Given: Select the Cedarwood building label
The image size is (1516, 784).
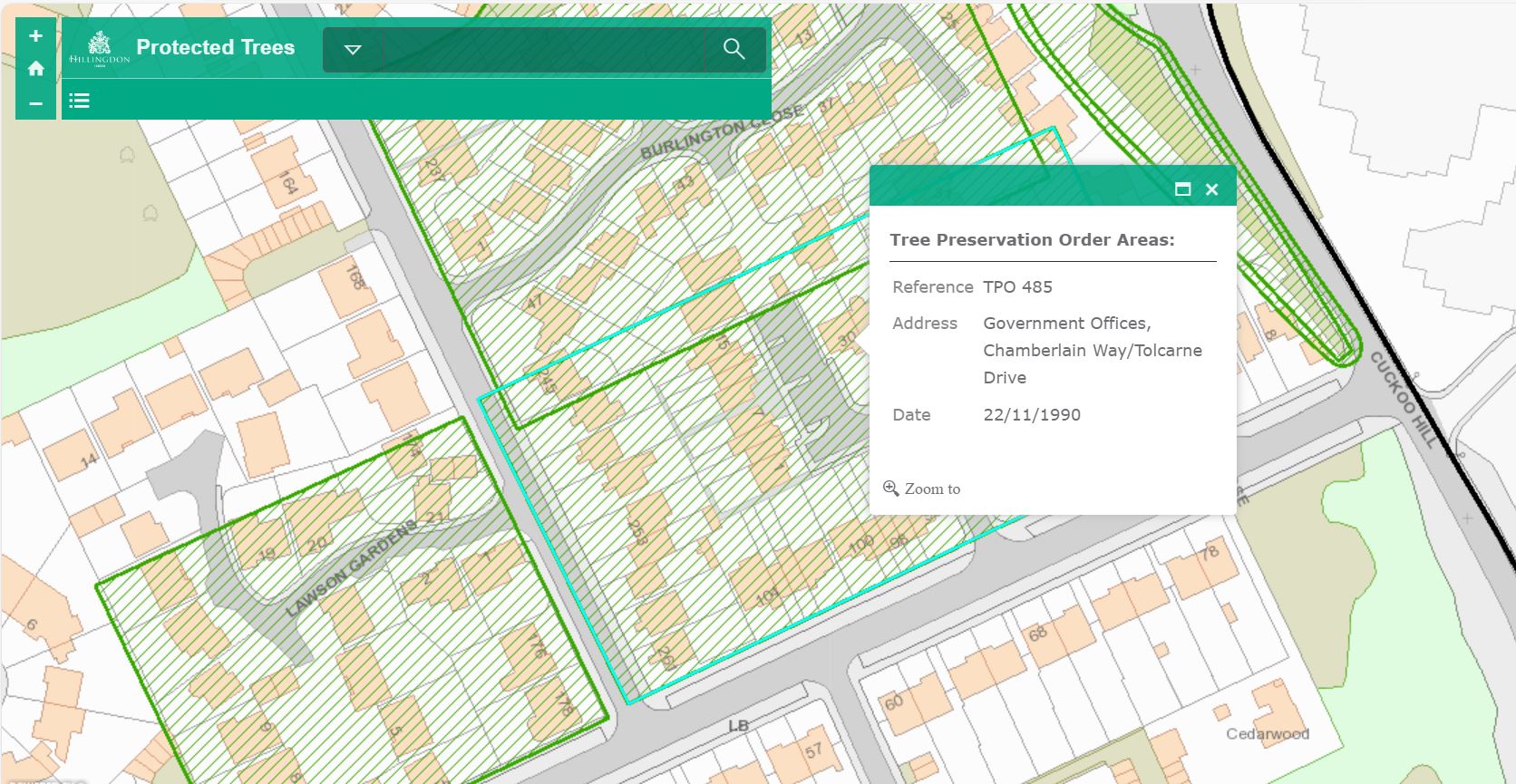Looking at the screenshot, I should 1267,733.
